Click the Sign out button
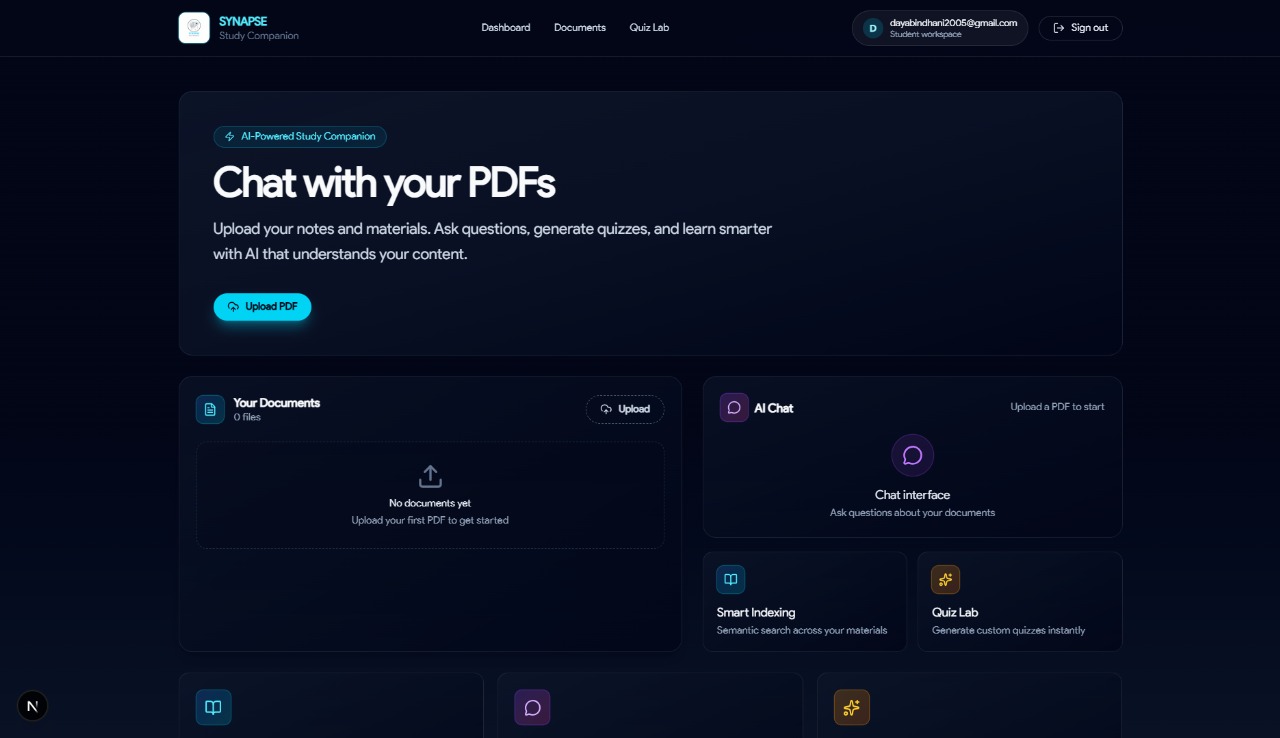The image size is (1280, 738). [x=1080, y=28]
